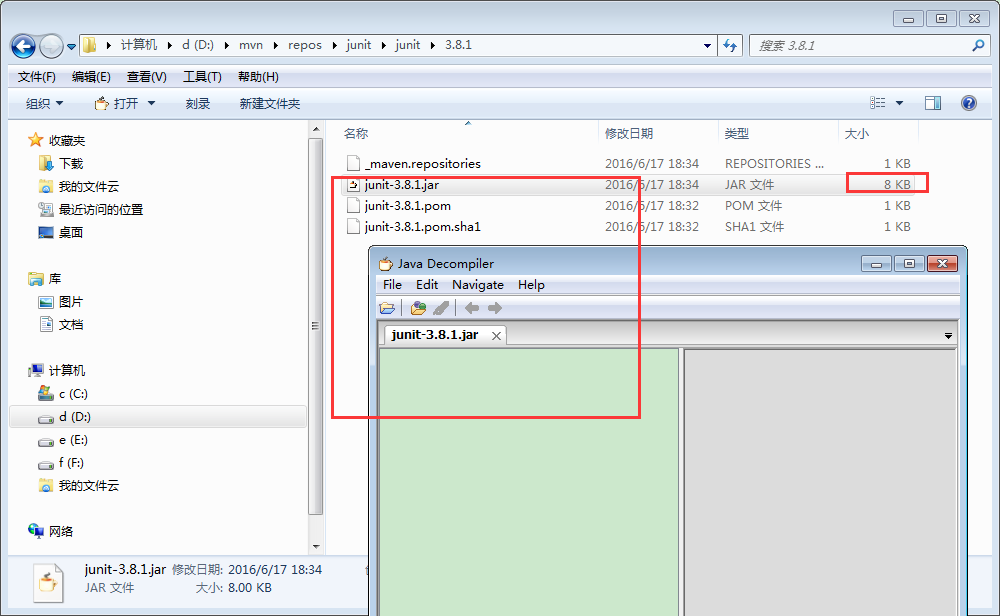Click the navigation pane scrollbar up arrow
The width and height of the screenshot is (1000, 616).
[x=316, y=129]
